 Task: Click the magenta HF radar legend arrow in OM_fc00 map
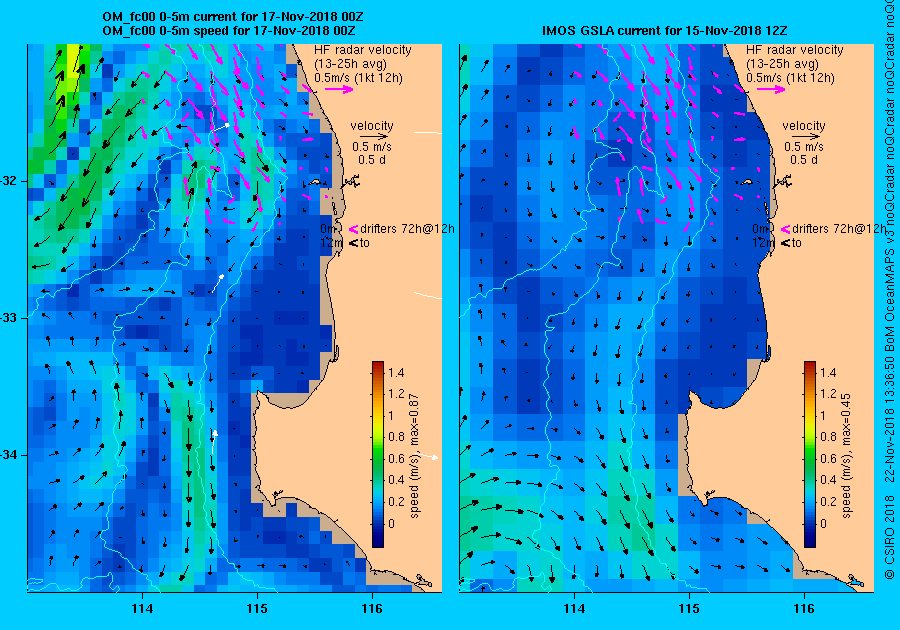click(x=339, y=89)
